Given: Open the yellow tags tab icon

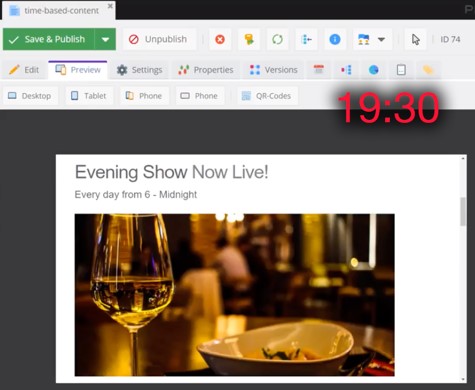Looking at the screenshot, I should click(428, 70).
